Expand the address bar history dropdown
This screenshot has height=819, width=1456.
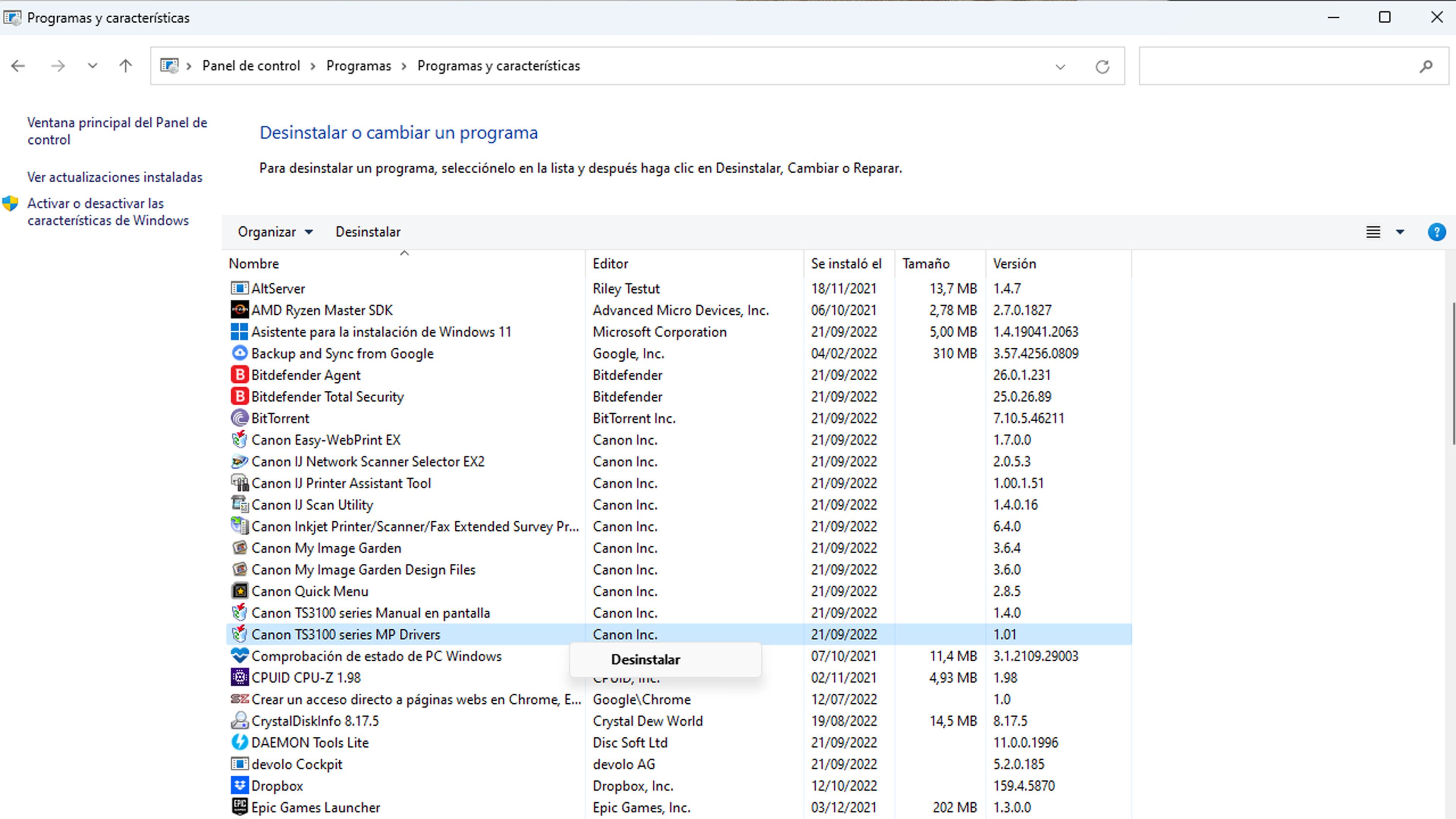coord(1060,67)
